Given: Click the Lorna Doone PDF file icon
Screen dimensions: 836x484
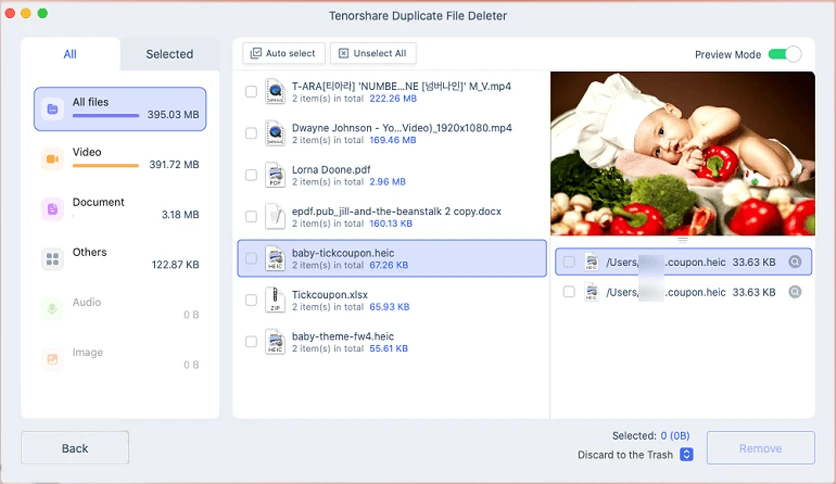Looking at the screenshot, I should point(275,175).
